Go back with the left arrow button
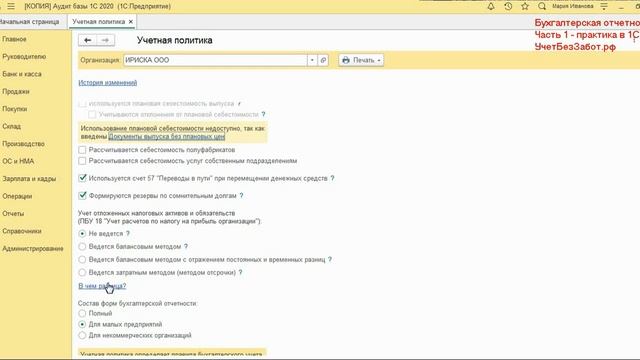 (87, 40)
